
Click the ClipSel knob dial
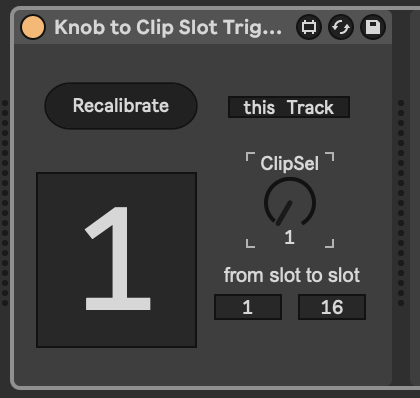pyautogui.click(x=290, y=202)
